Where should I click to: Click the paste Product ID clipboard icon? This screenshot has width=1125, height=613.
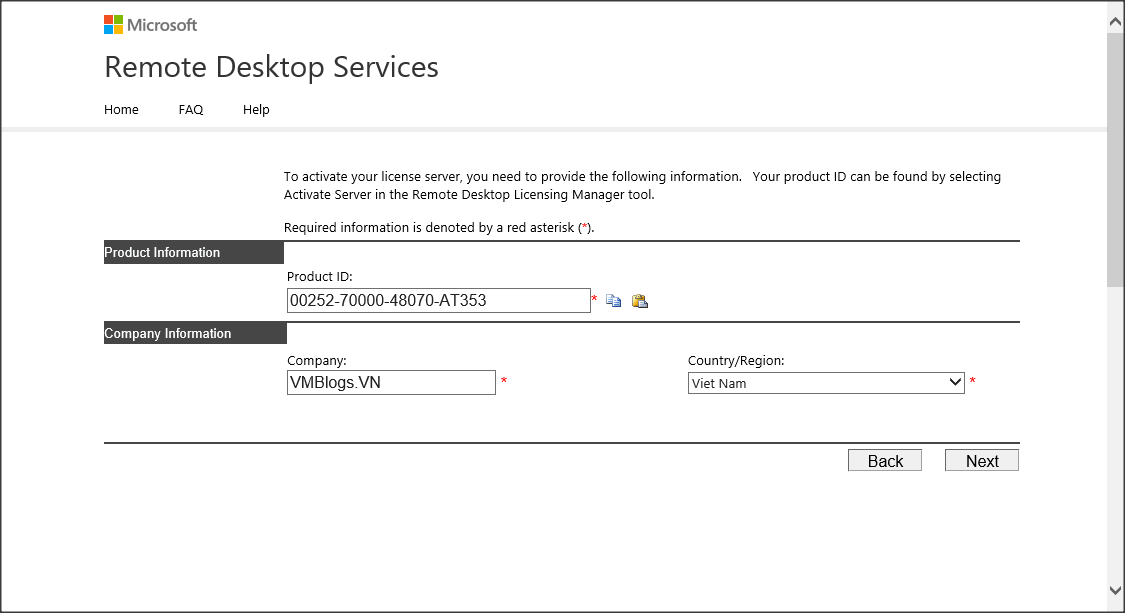click(640, 301)
